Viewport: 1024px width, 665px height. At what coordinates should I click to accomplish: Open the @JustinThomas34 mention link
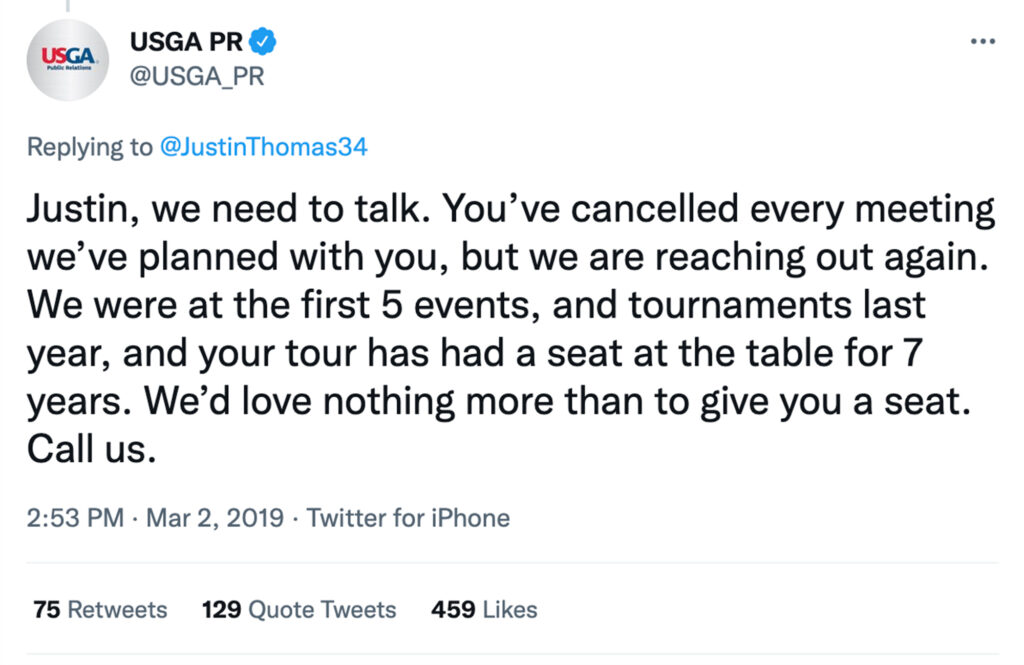tap(263, 146)
